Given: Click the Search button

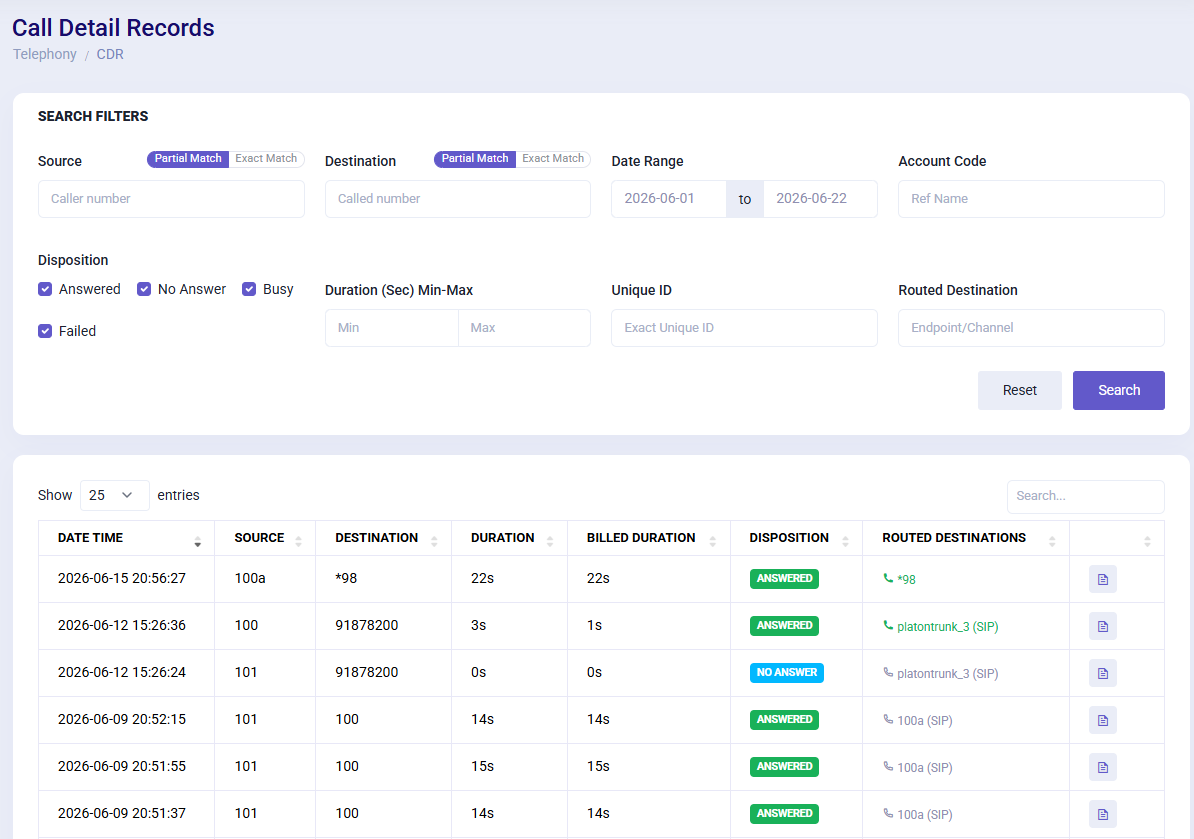Looking at the screenshot, I should pyautogui.click(x=1119, y=391).
